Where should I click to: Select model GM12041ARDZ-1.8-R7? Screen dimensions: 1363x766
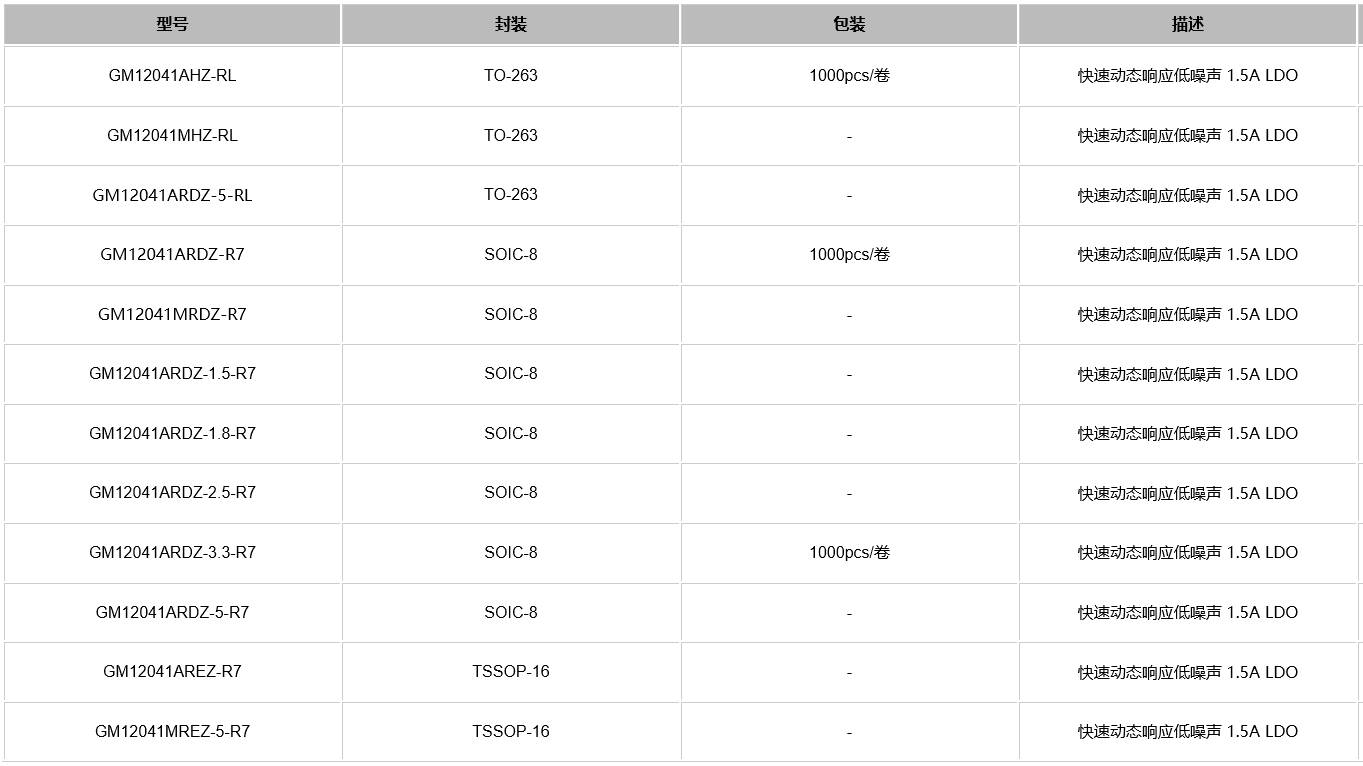tap(172, 433)
